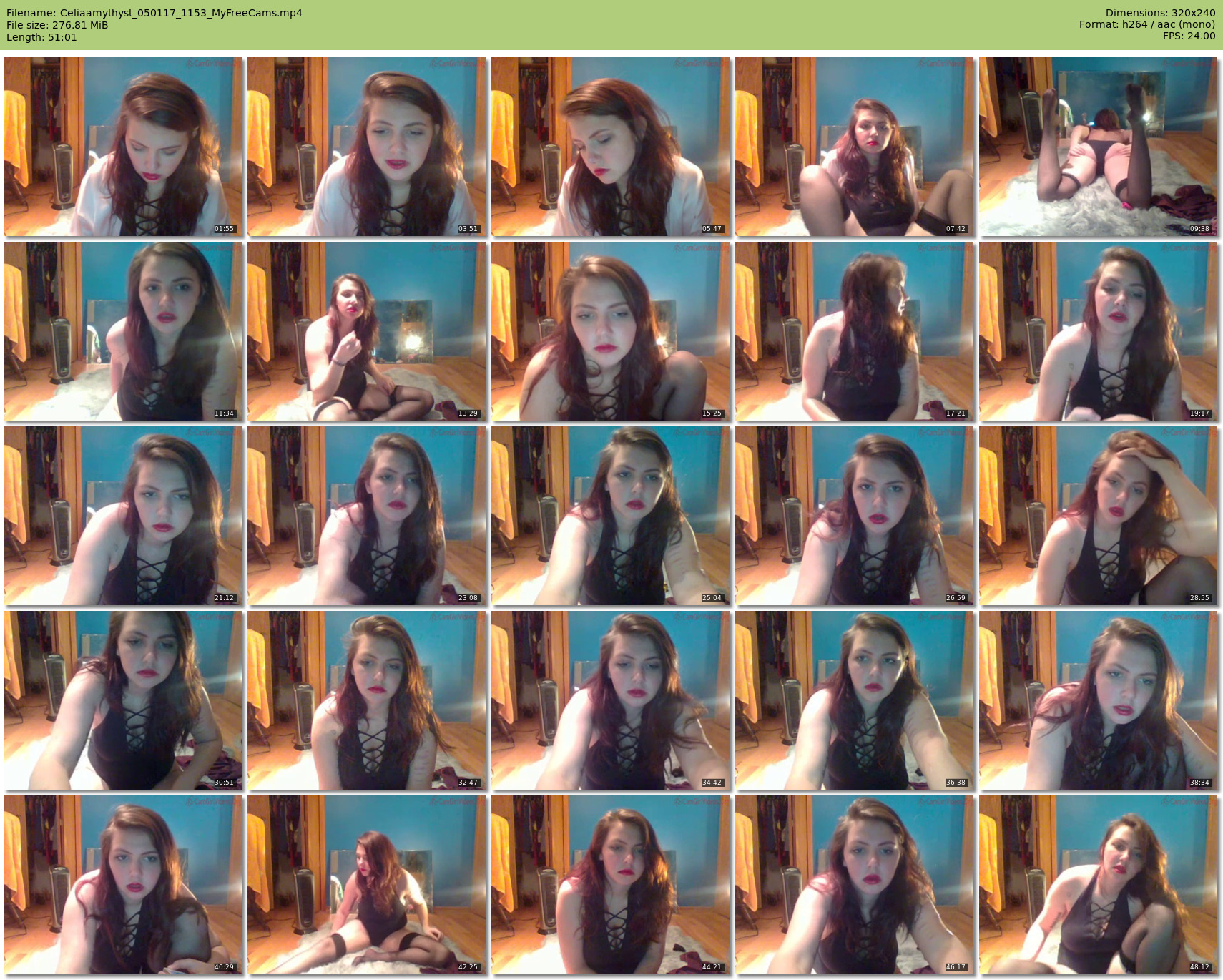Open the thumbnail stamped 42:25
The width and height of the screenshot is (1223, 980).
coord(367,885)
